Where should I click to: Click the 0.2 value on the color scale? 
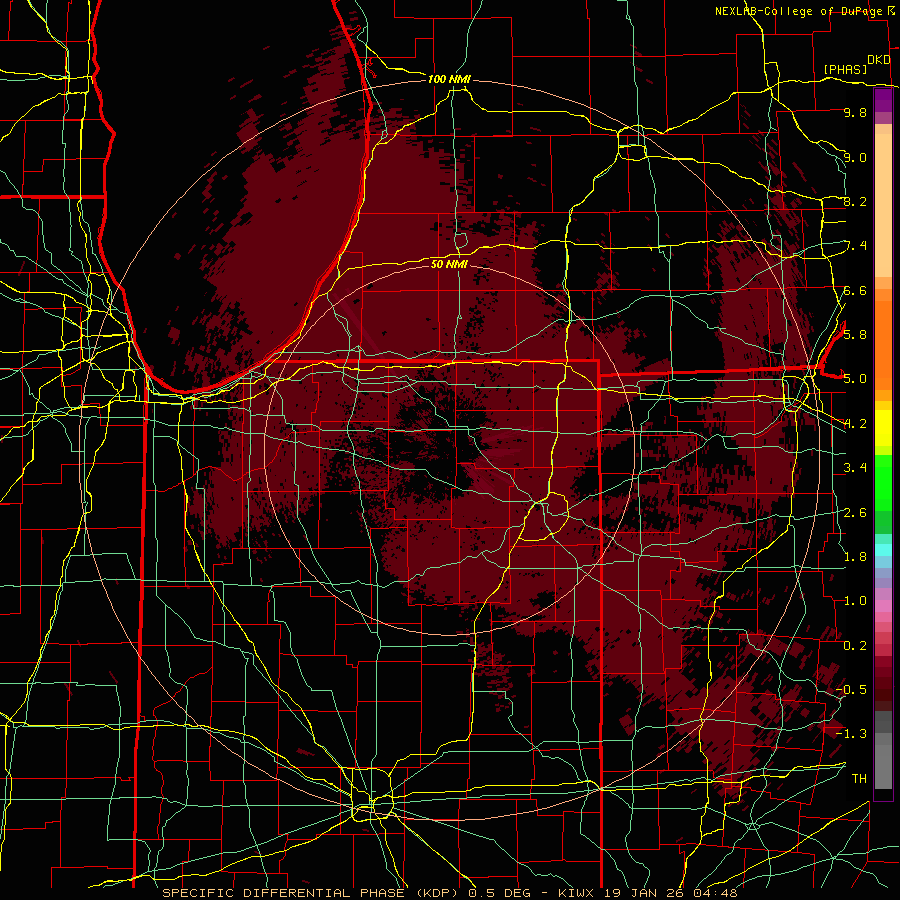855,645
